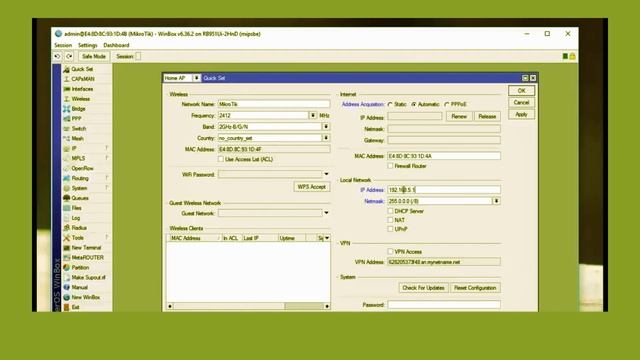
Task: Click the Uptime column header
Action: tap(292, 238)
